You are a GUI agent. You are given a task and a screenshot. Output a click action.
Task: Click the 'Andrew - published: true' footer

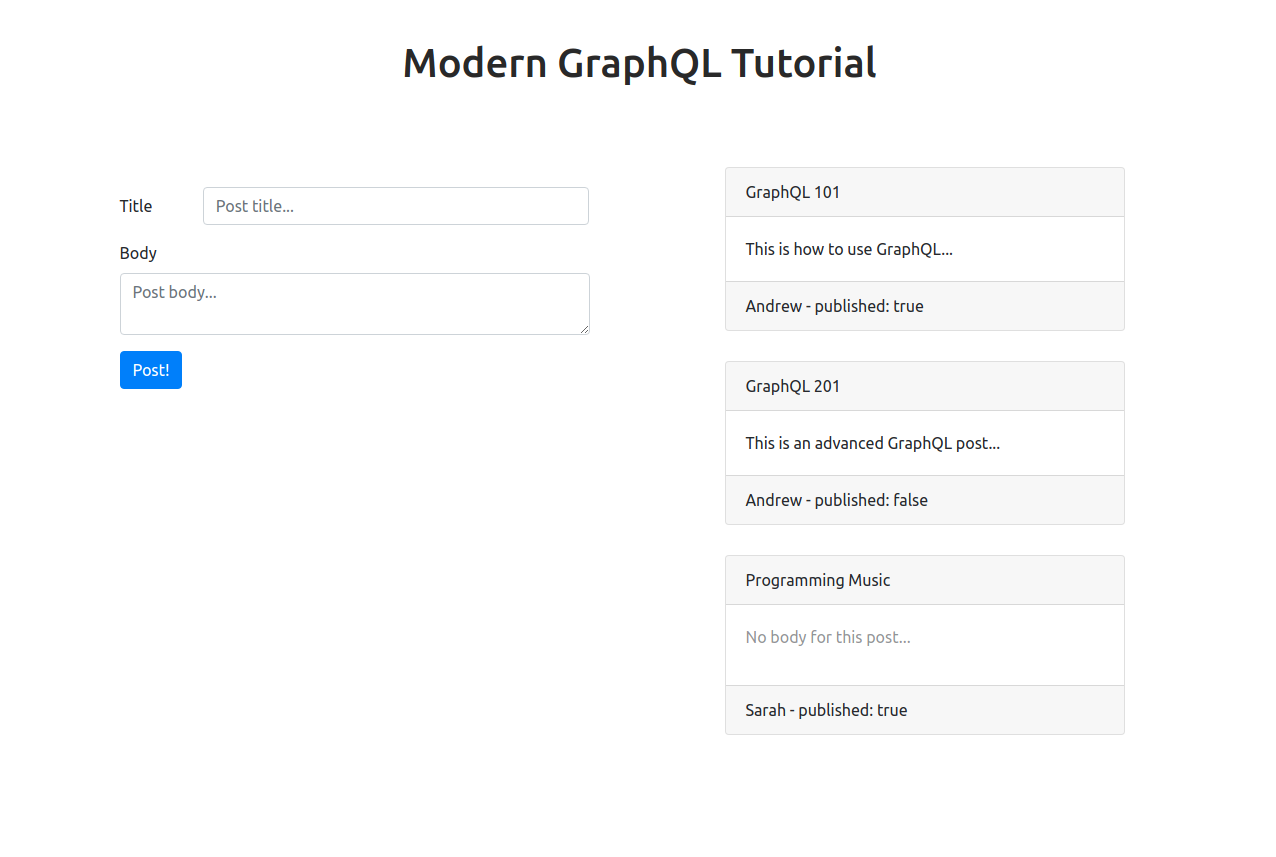tap(925, 306)
